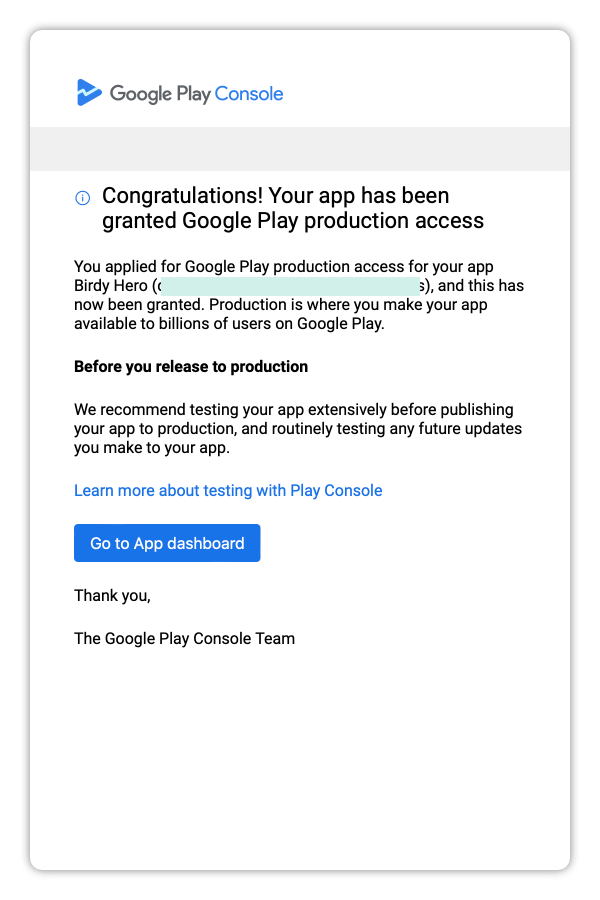Click the Google Play Console logo icon
This screenshot has height=900, width=600.
click(89, 92)
